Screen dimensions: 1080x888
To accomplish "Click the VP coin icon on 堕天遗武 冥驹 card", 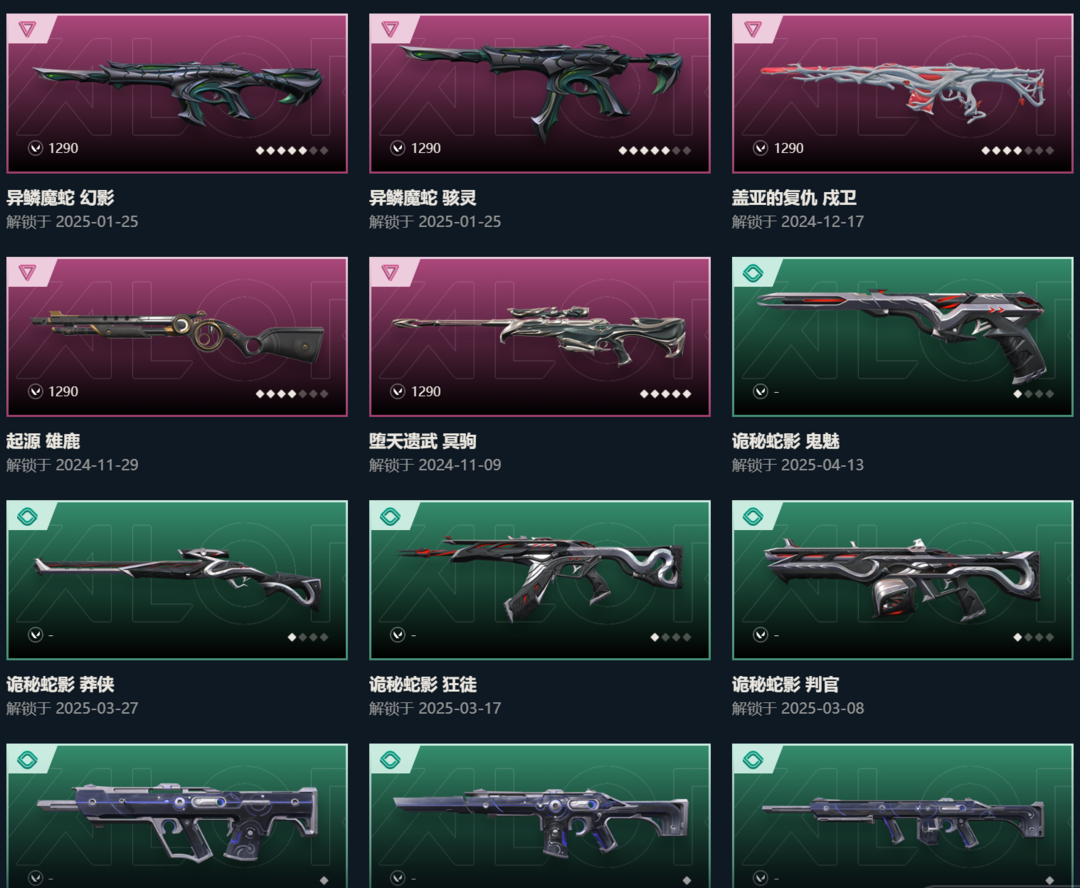I will click(397, 391).
